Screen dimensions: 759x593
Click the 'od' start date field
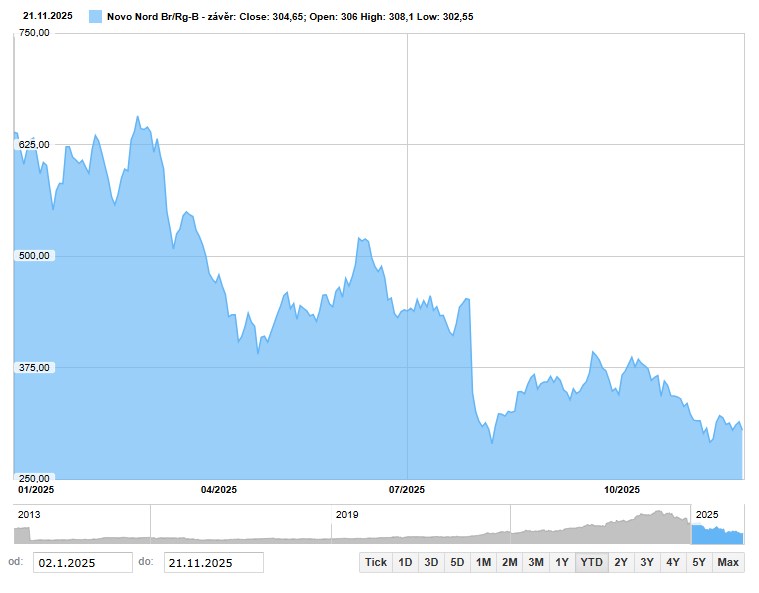[82, 563]
